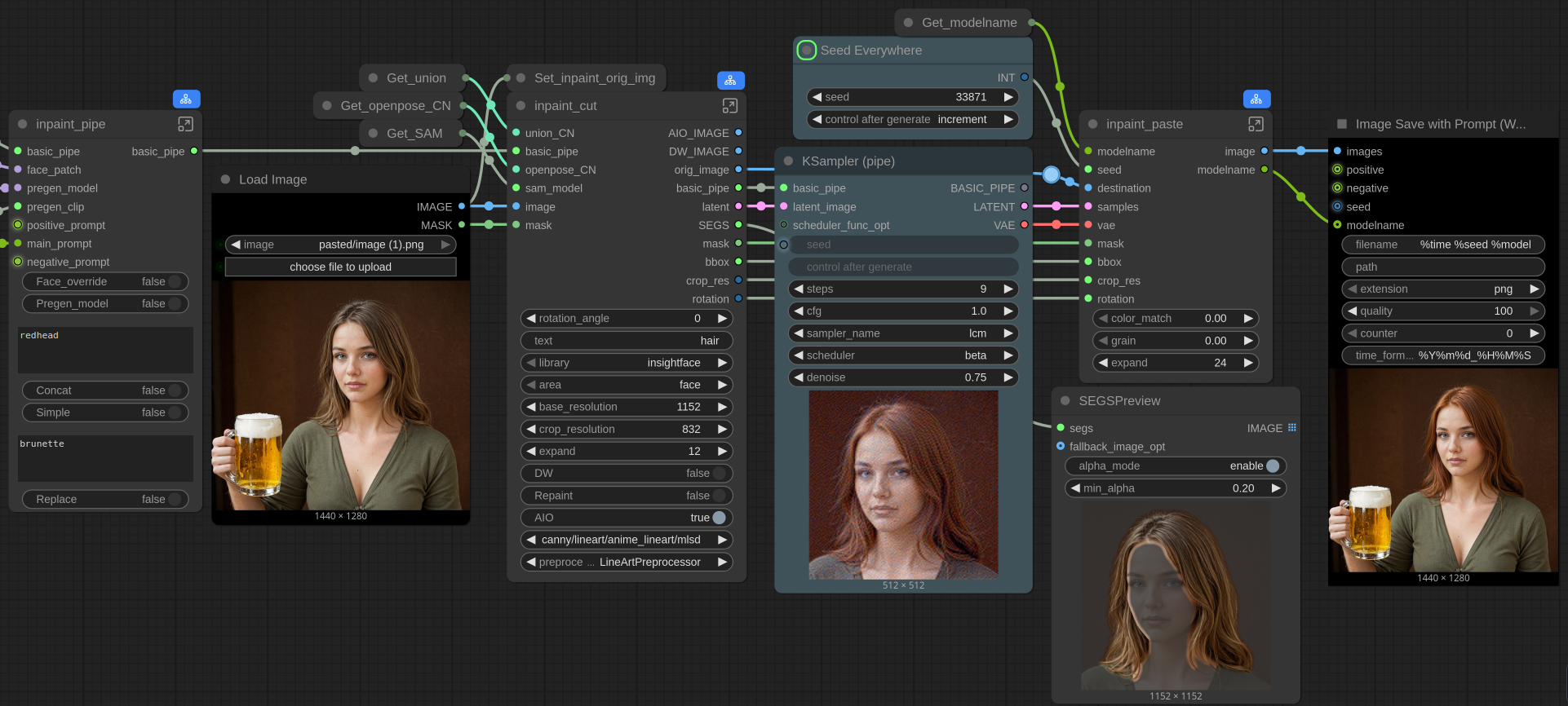Open the inpaint_cut node's expand subgraph icon

(x=729, y=106)
